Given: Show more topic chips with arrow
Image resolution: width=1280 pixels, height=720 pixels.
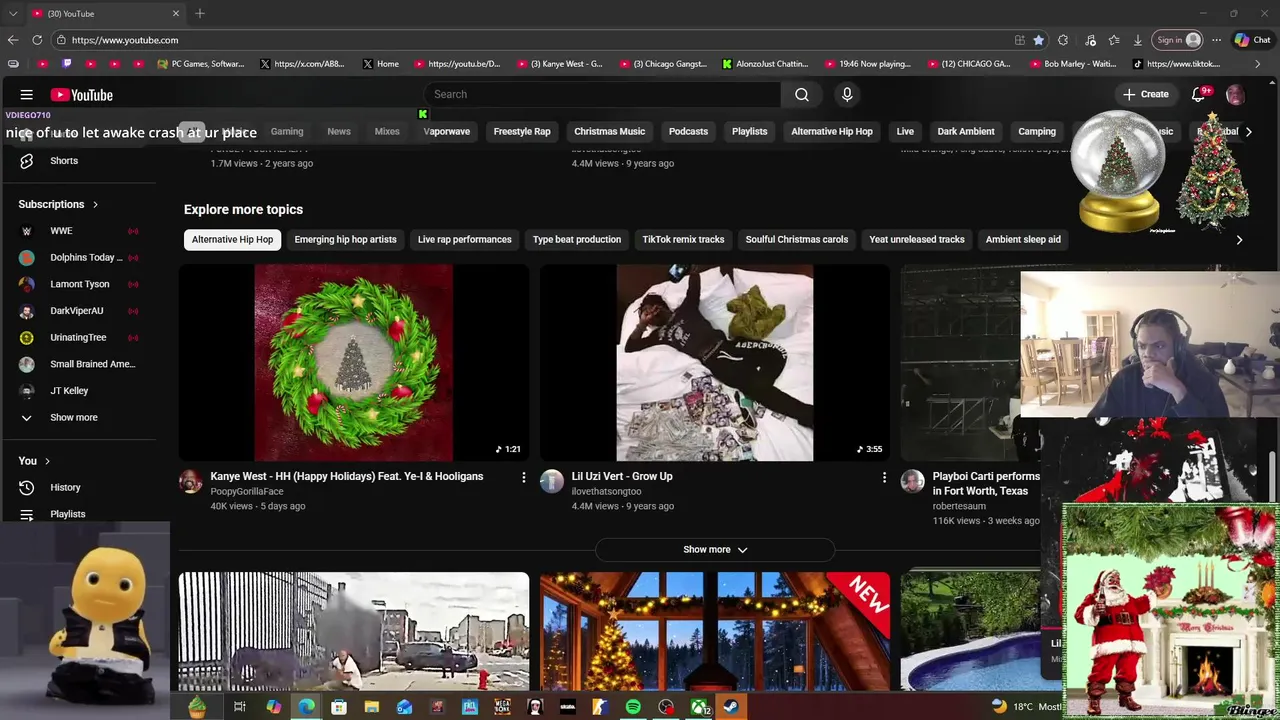Looking at the screenshot, I should click(x=1239, y=240).
